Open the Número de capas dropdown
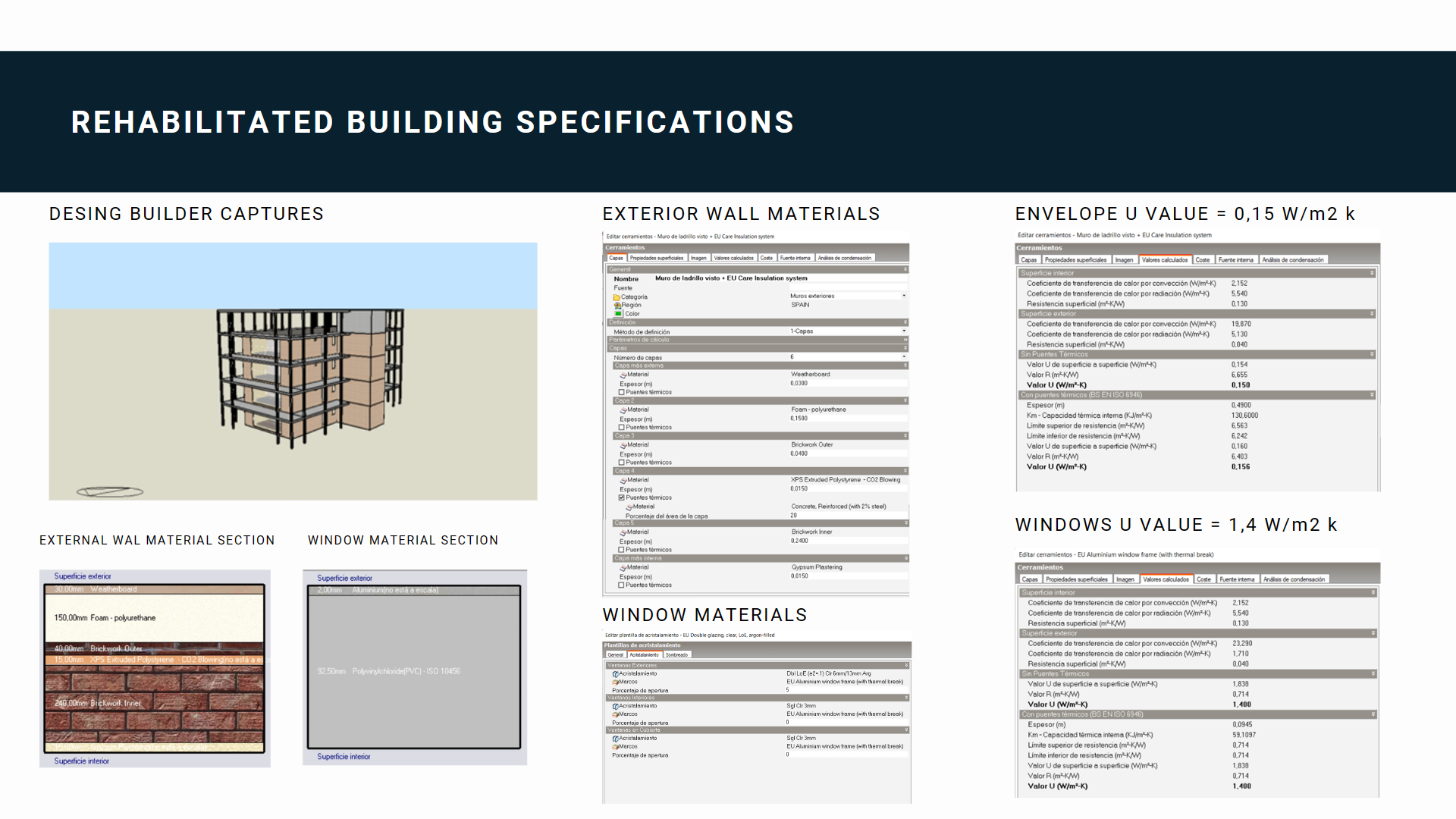This screenshot has width=1456, height=819. click(904, 357)
